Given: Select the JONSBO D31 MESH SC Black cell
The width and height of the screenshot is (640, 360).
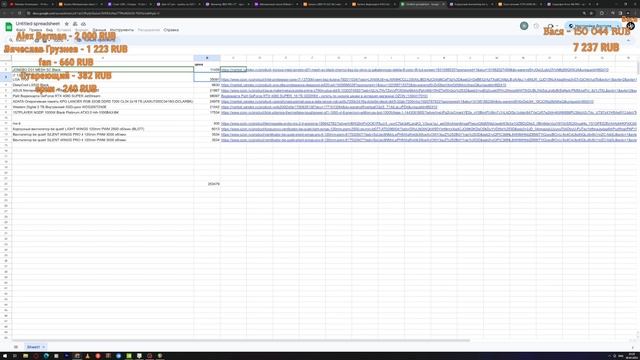Looking at the screenshot, I should pos(102,70).
